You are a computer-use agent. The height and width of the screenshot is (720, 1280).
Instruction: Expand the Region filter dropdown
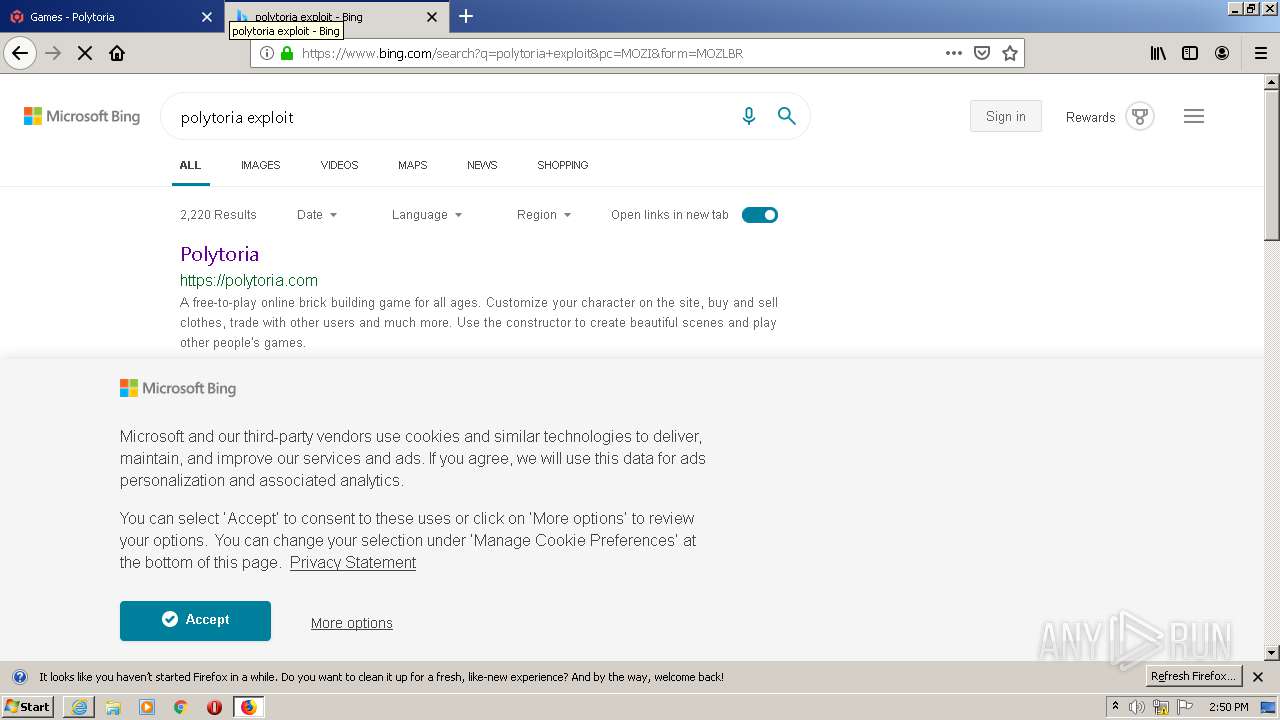click(x=544, y=215)
